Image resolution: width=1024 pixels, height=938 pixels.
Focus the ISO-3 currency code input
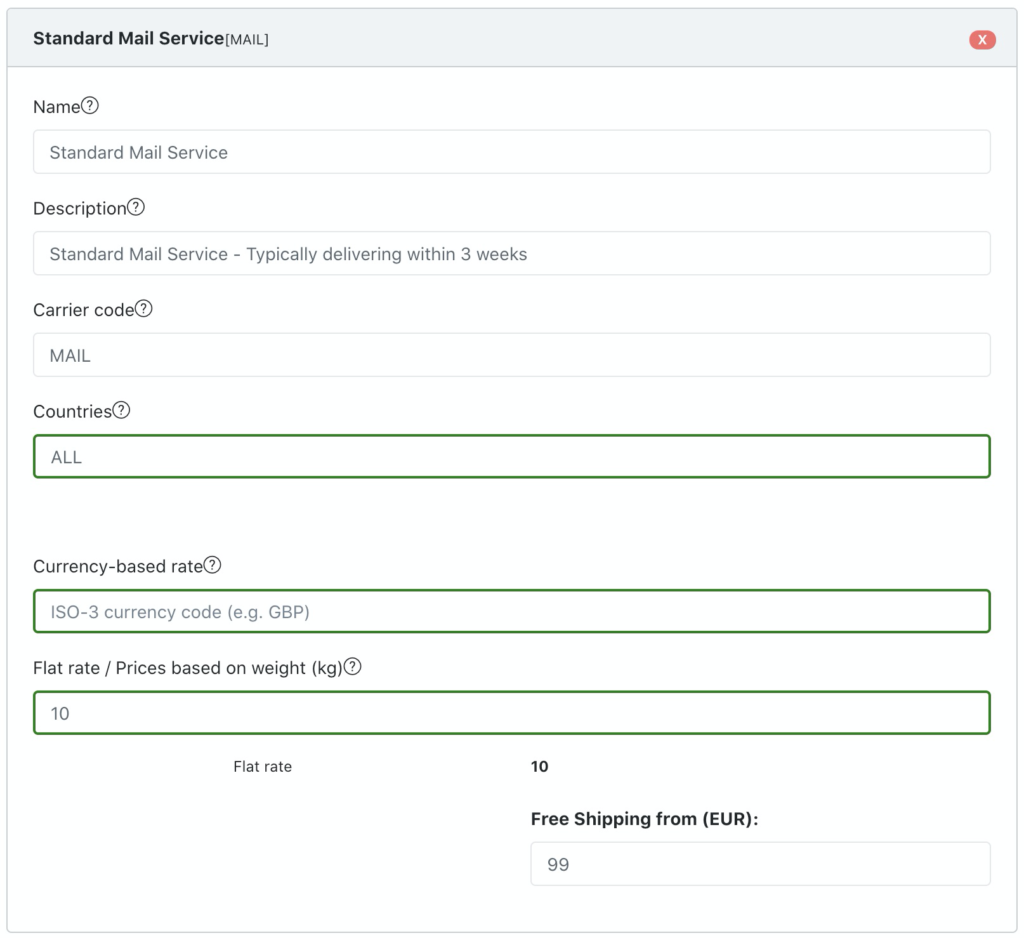(x=511, y=612)
